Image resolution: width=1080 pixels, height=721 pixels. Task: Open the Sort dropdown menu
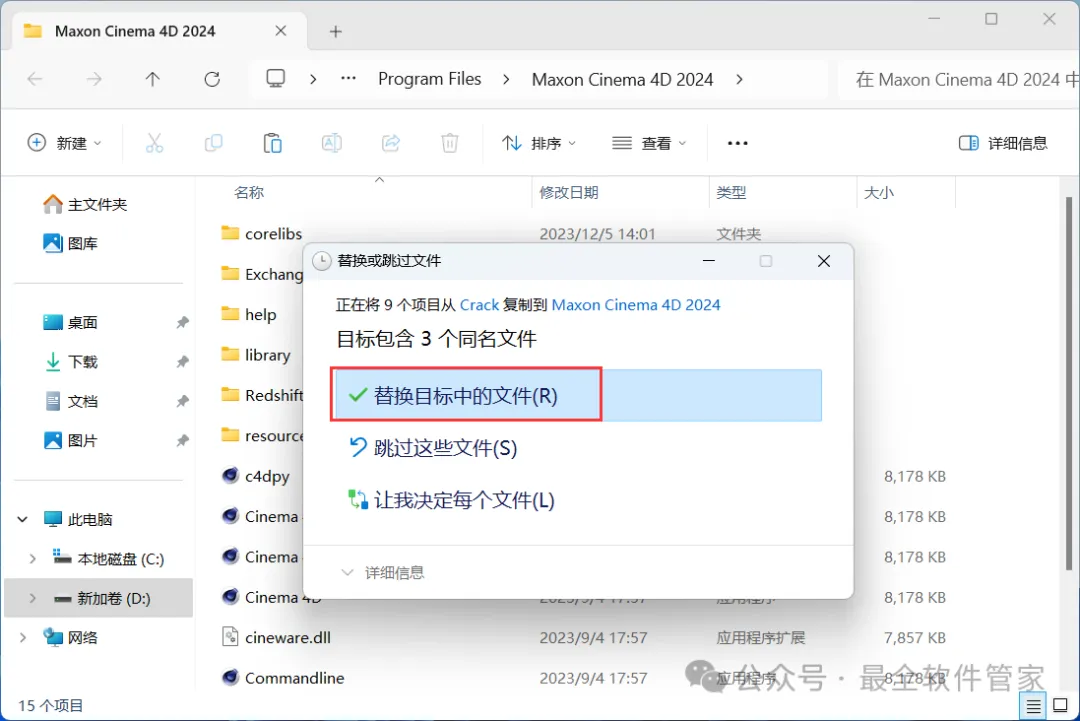[x=539, y=143]
